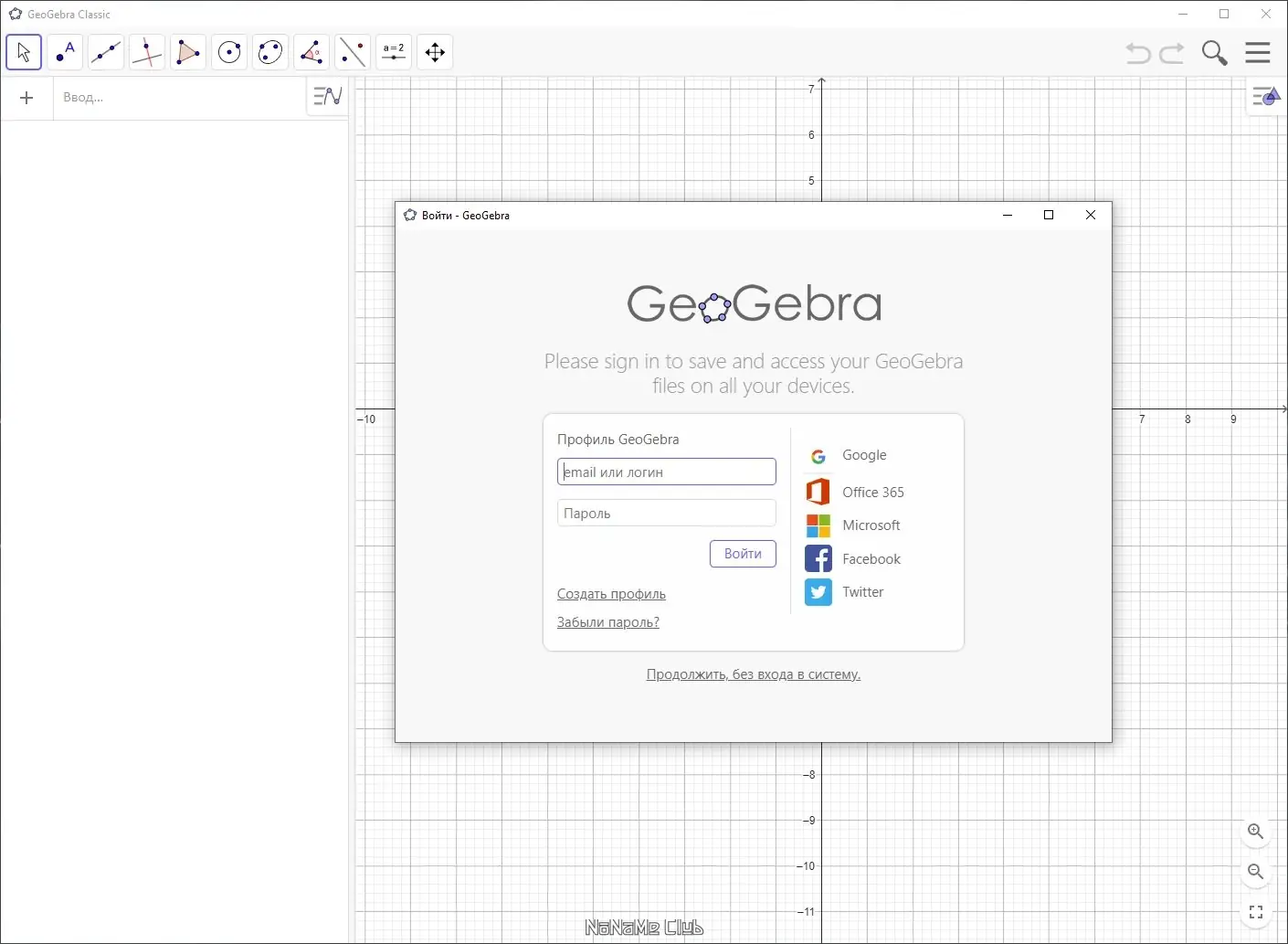Select the Point tool
1288x944 pixels.
[65, 52]
